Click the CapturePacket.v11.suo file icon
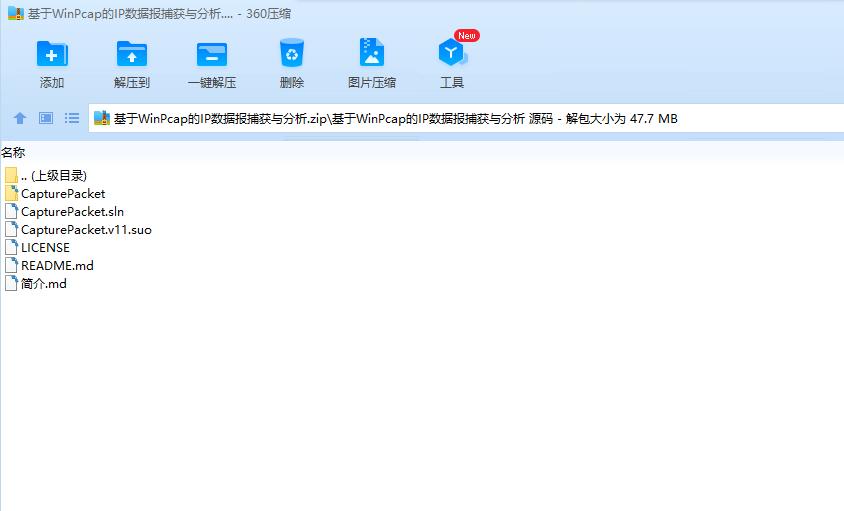Screen dimensions: 844x511 11,229
